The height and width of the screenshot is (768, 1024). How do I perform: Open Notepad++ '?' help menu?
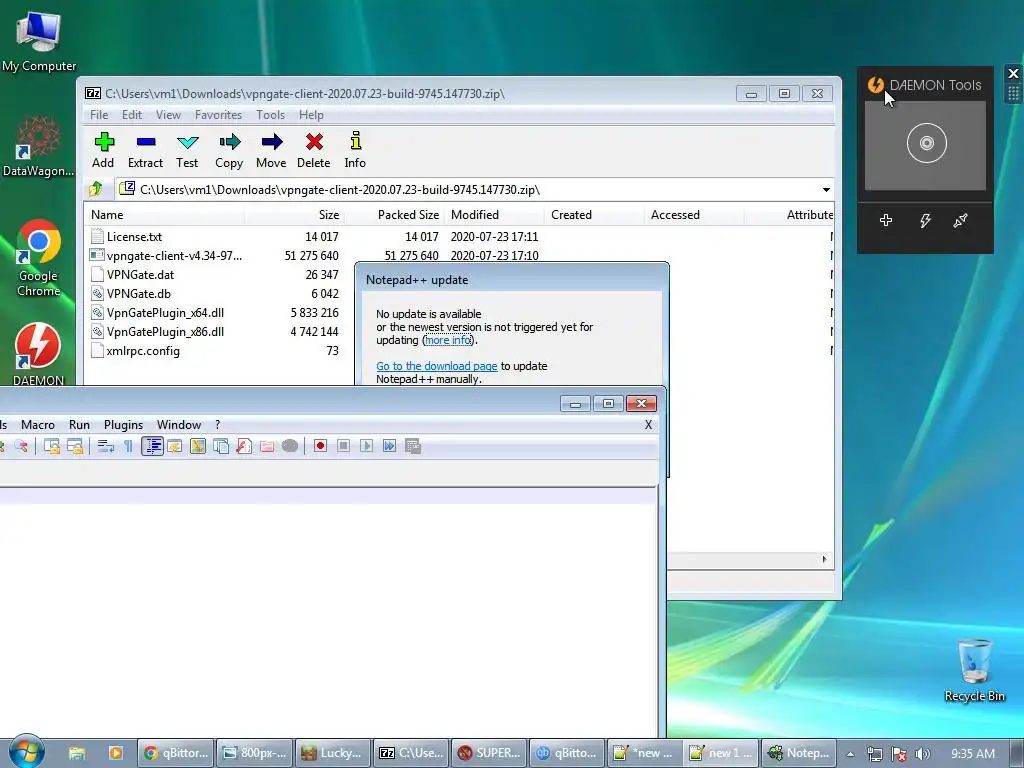(217, 425)
